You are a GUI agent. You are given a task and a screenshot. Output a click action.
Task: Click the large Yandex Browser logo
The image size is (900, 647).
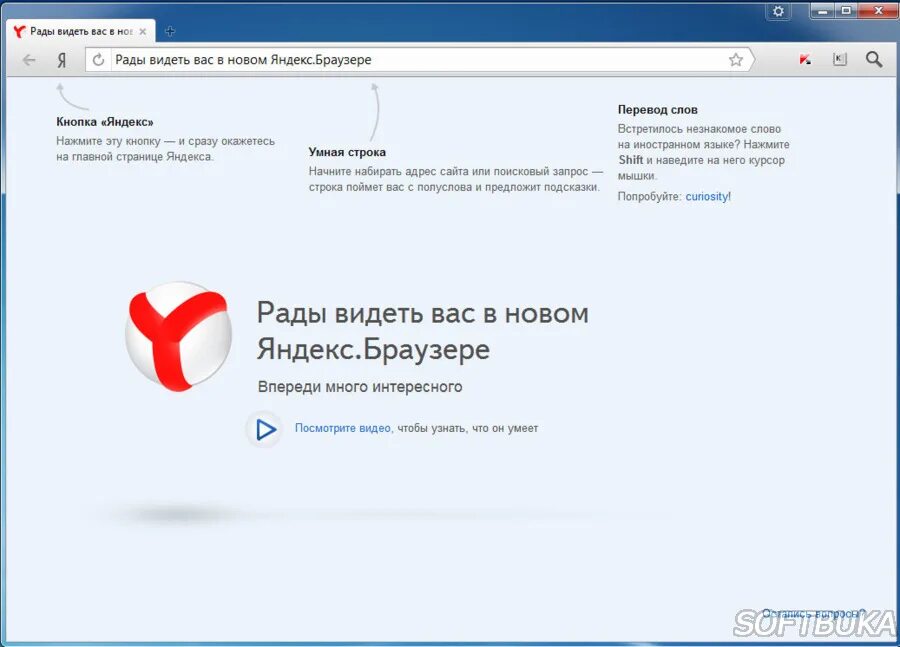pyautogui.click(x=179, y=336)
